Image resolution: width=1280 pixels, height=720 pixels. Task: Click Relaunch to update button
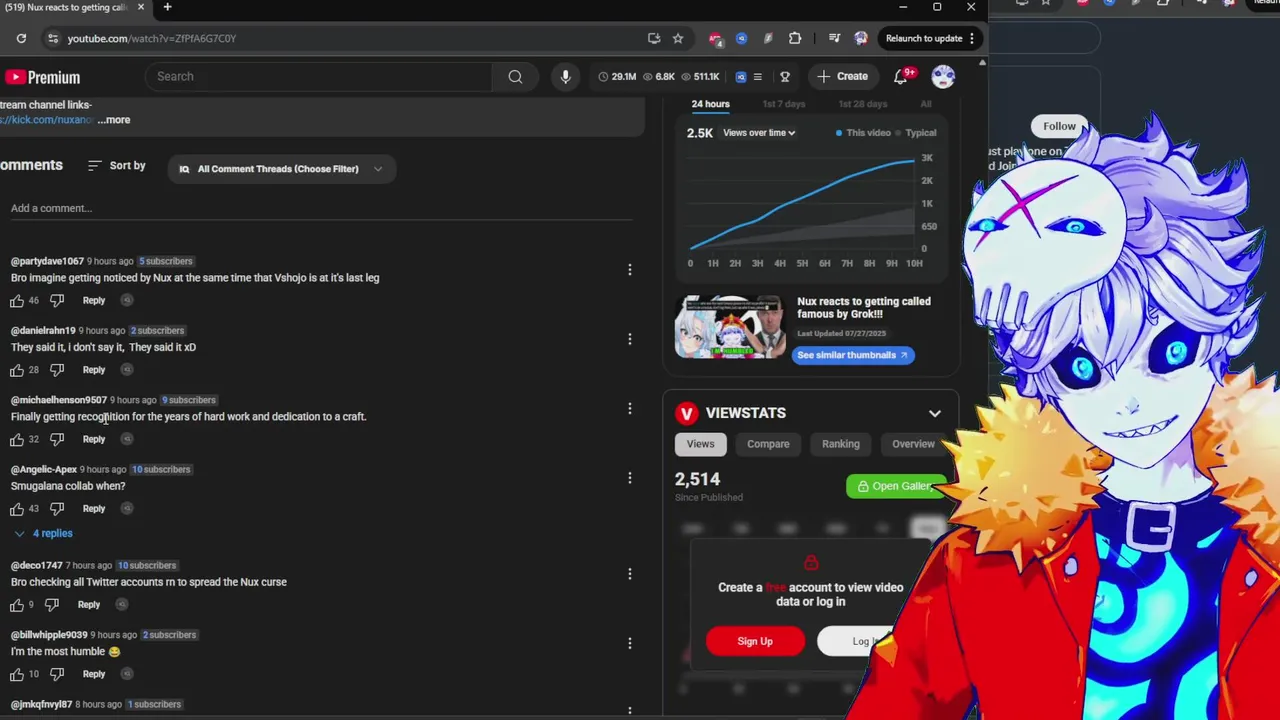coord(930,38)
